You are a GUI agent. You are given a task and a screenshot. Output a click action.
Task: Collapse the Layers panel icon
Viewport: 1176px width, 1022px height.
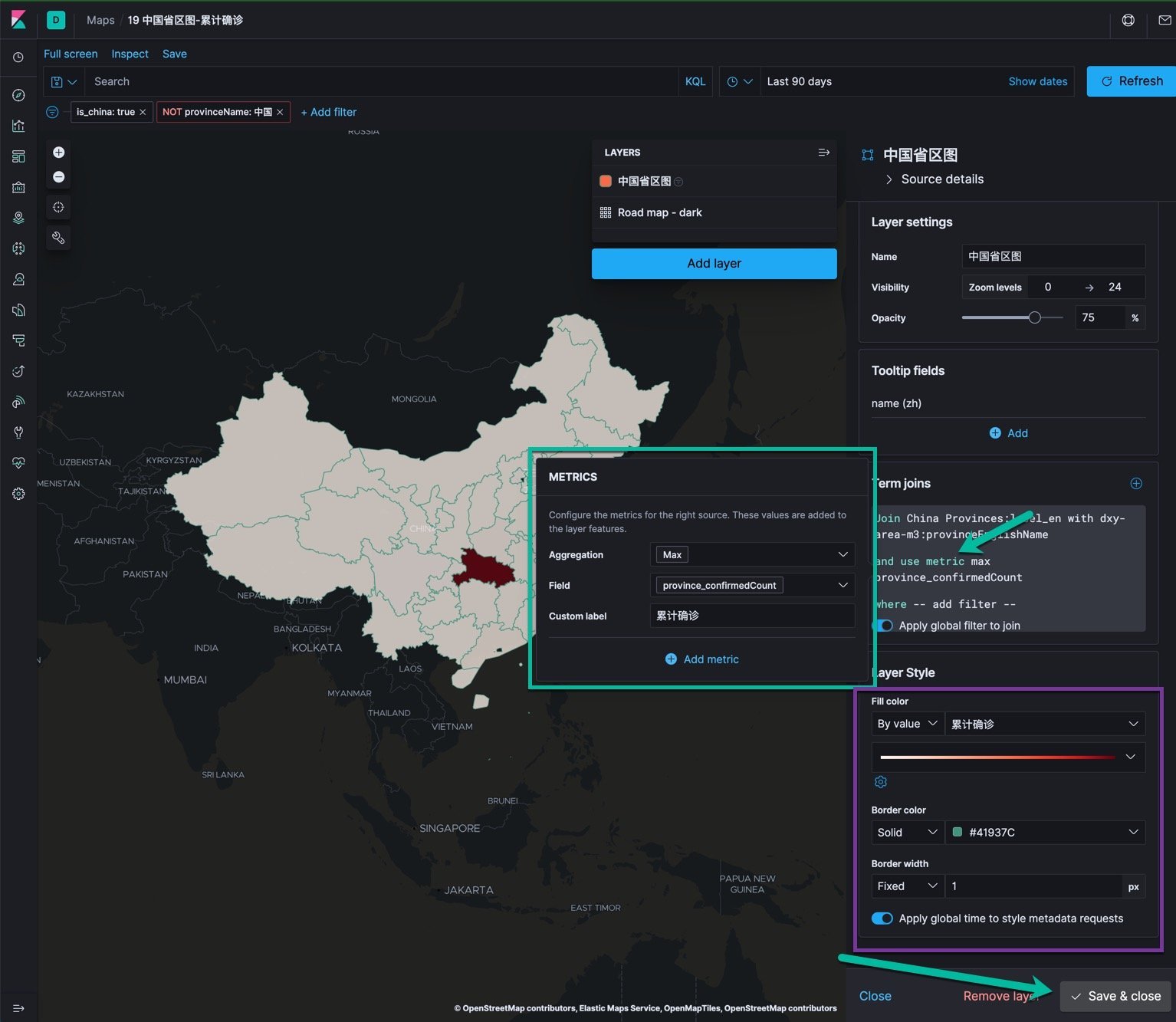pos(823,153)
